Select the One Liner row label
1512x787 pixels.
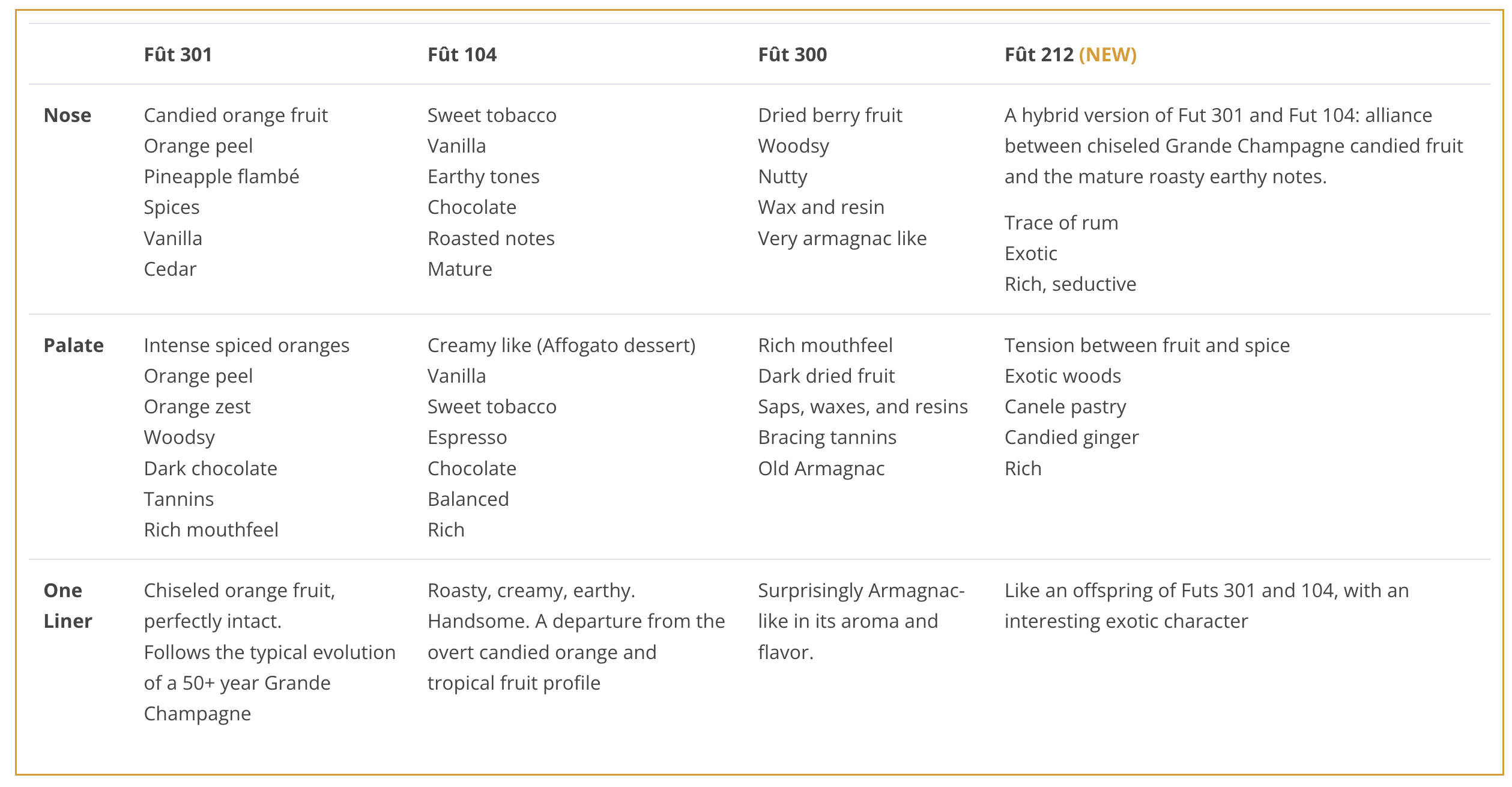67,606
